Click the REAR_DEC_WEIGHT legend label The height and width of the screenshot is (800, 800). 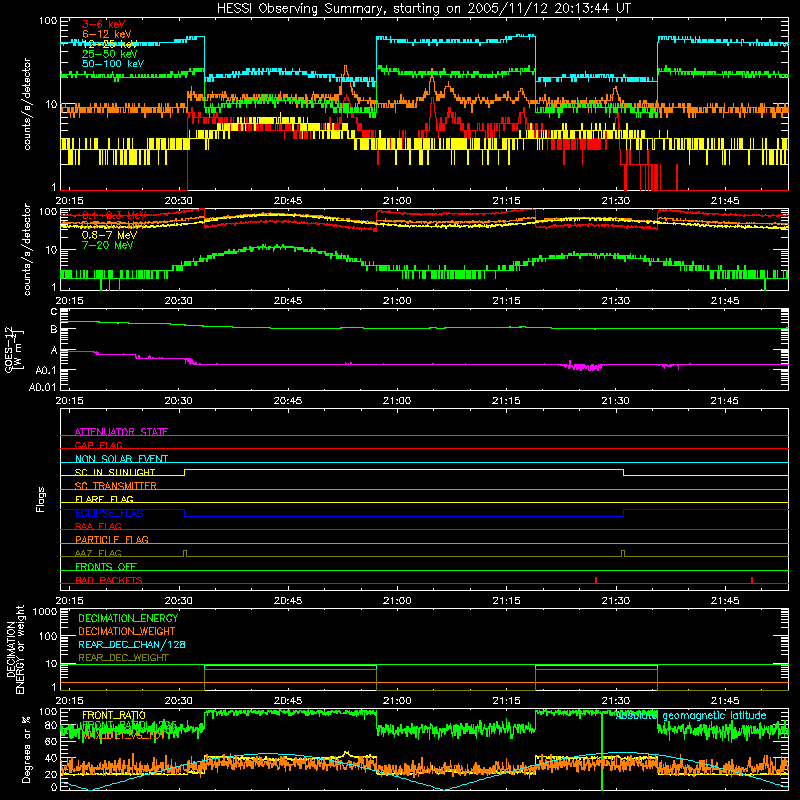(x=123, y=658)
